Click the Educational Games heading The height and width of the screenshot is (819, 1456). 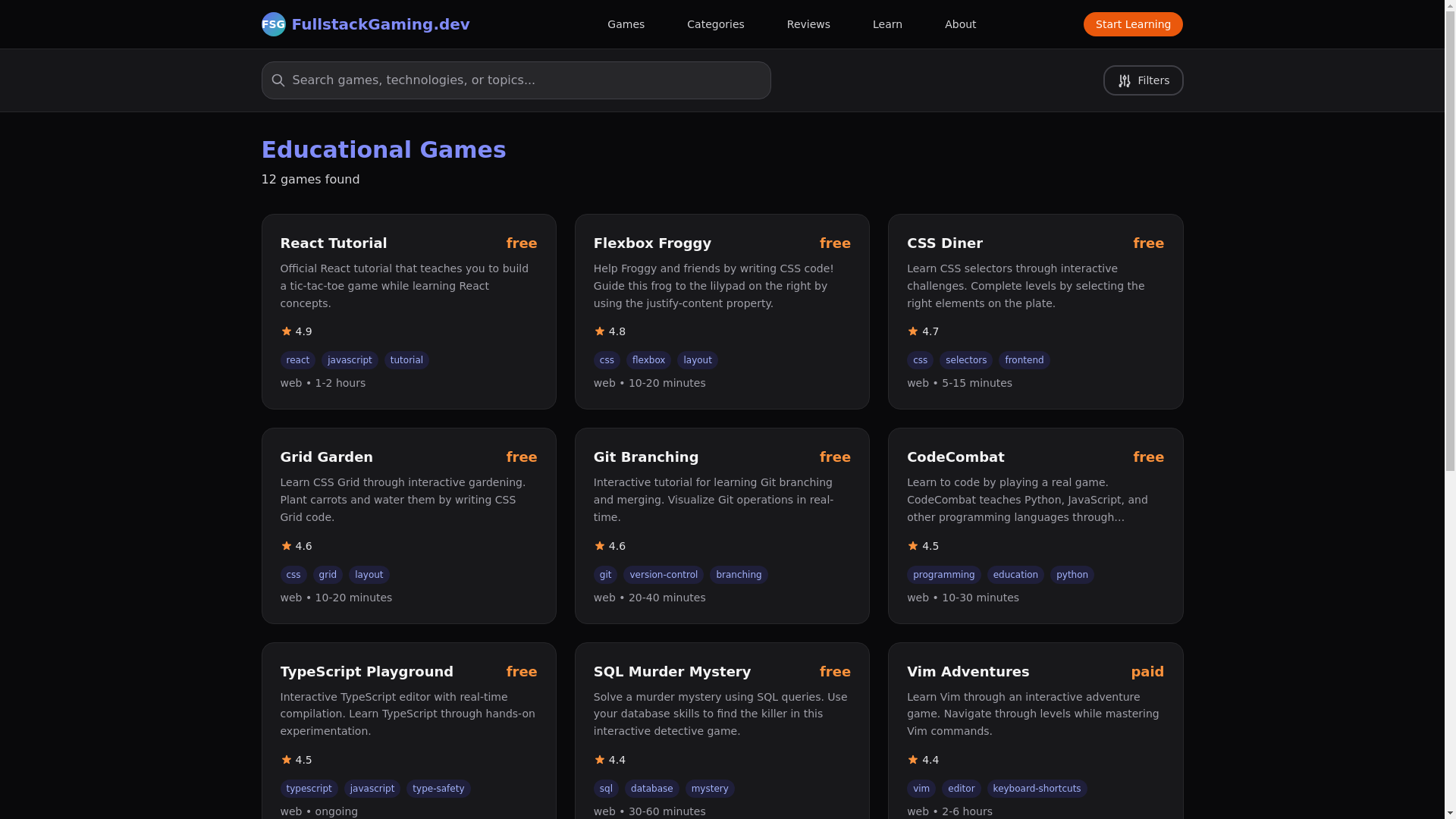tap(384, 150)
